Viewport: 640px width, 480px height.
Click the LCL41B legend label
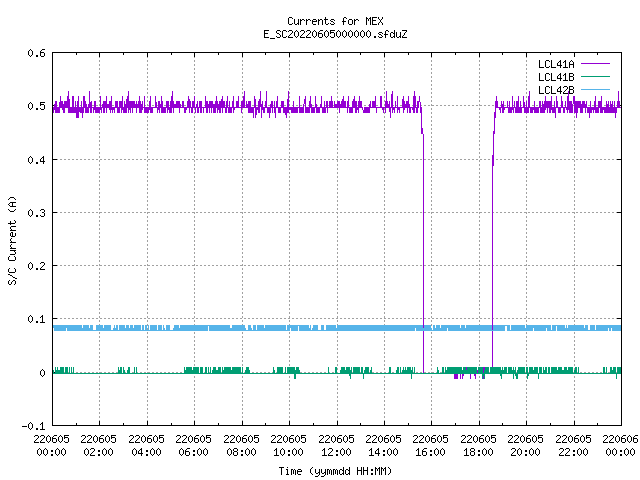click(556, 77)
